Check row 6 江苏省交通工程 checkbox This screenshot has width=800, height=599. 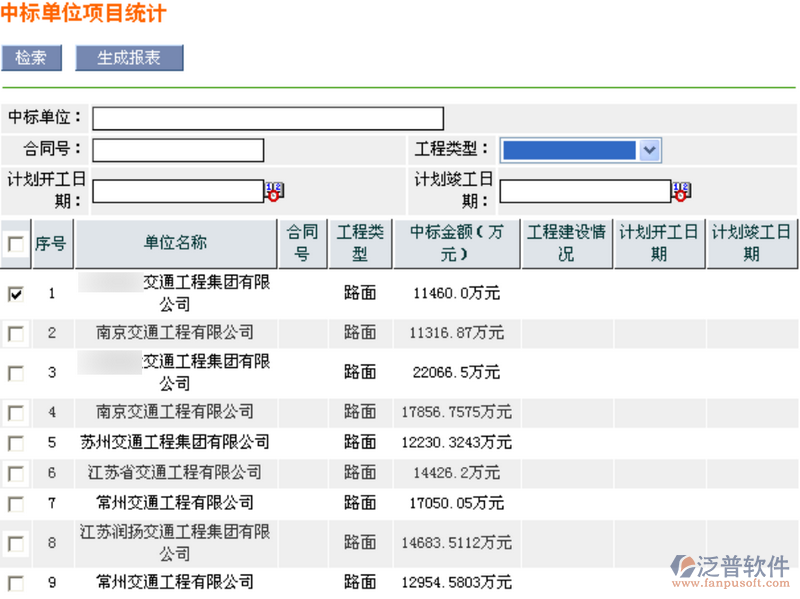15,473
